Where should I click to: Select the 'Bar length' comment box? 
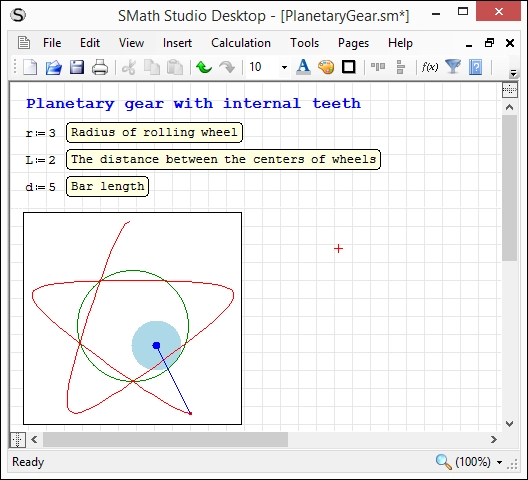(107, 186)
